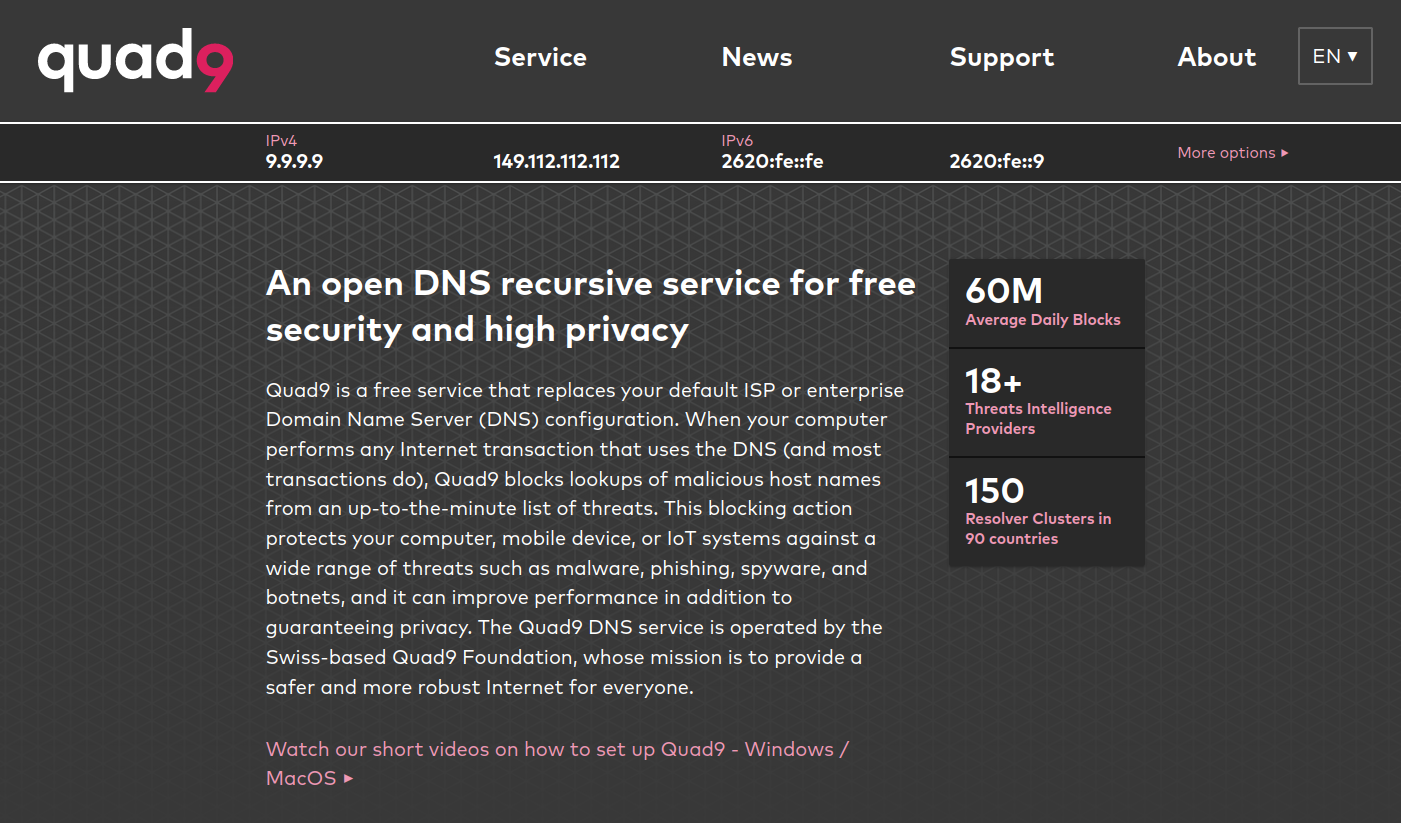
Task: Click the 2620:fe::fe IPv6 address
Action: click(x=772, y=161)
